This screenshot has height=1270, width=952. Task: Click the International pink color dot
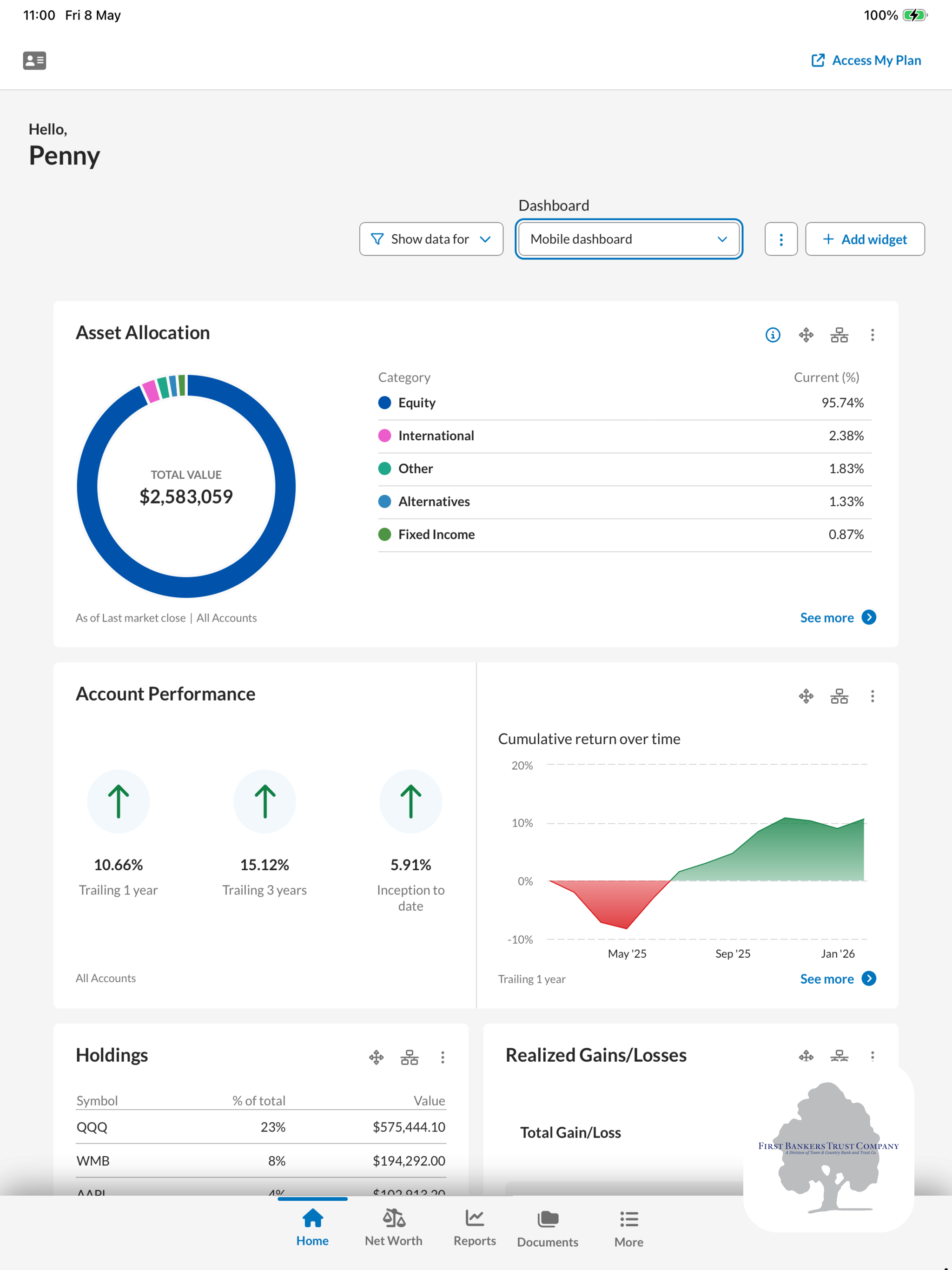[x=385, y=436]
